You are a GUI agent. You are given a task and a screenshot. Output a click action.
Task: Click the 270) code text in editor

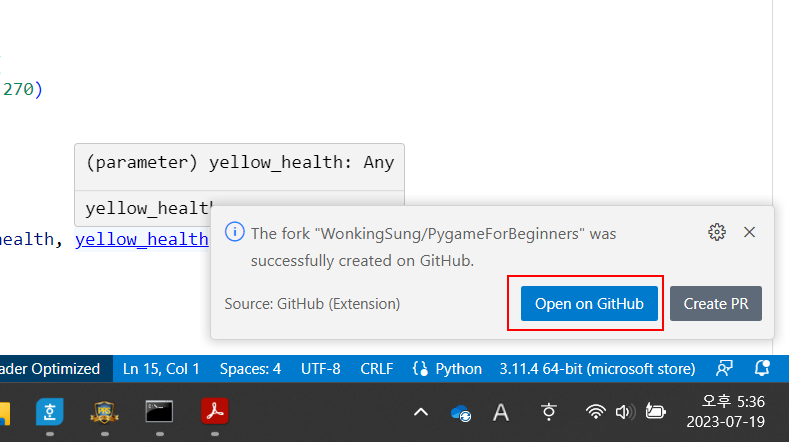23,89
